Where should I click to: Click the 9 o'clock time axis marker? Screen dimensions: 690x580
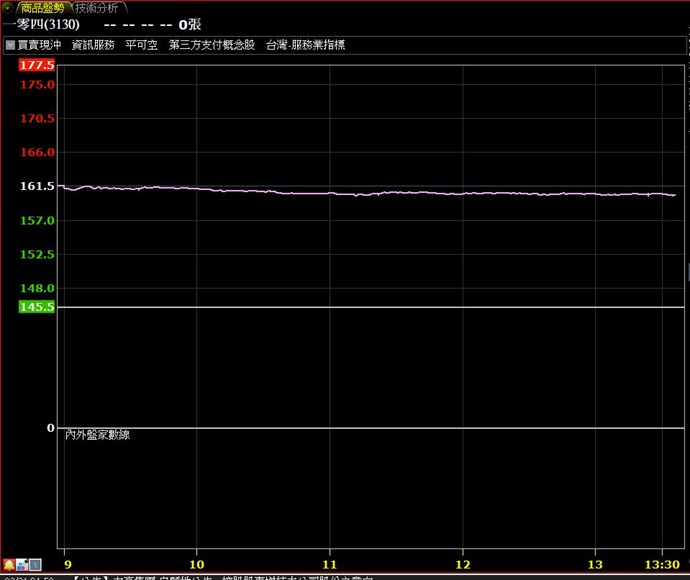click(x=67, y=565)
